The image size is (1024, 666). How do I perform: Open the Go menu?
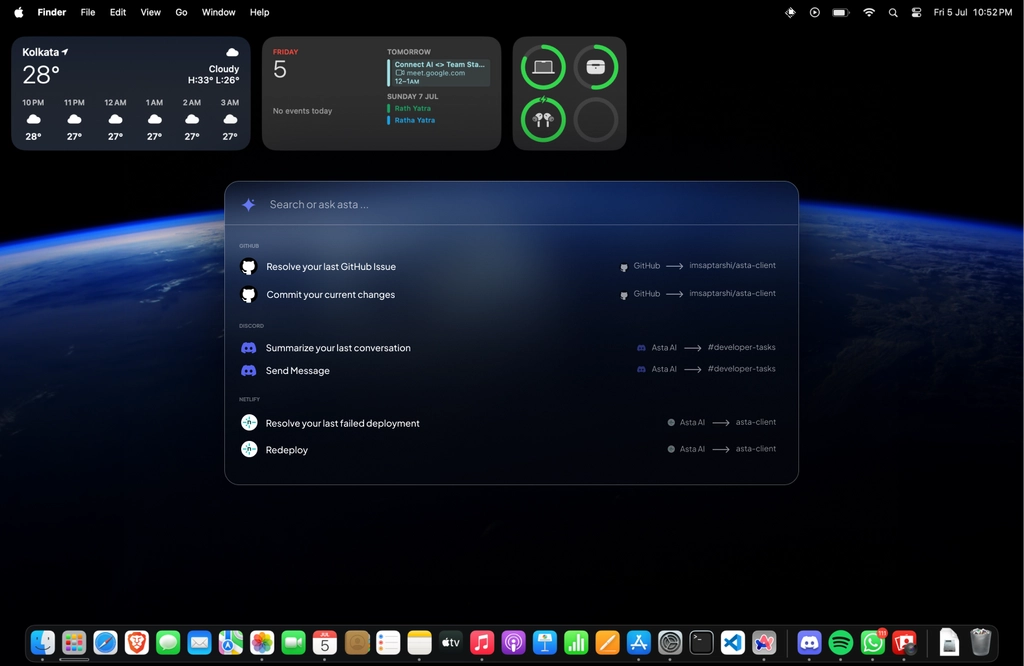point(182,12)
